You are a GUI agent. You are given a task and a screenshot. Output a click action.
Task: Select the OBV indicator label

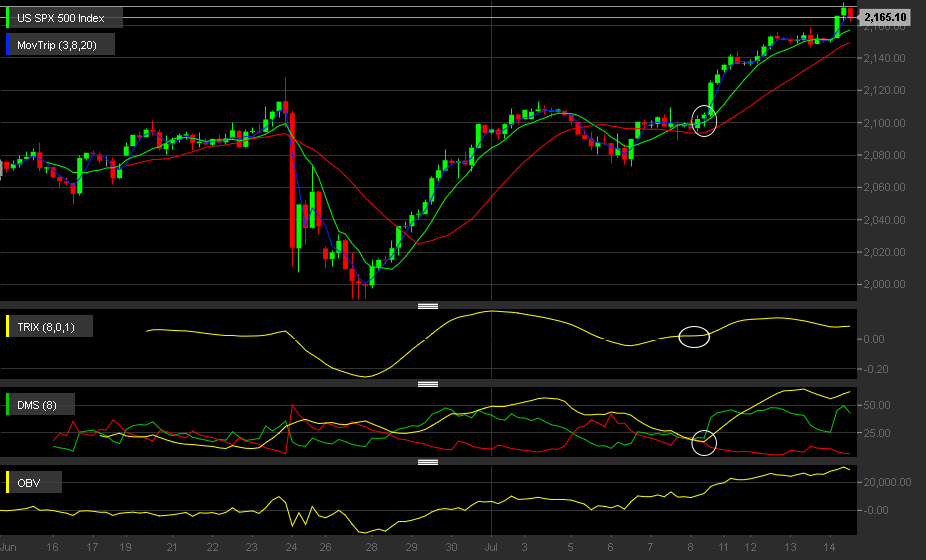click(28, 483)
